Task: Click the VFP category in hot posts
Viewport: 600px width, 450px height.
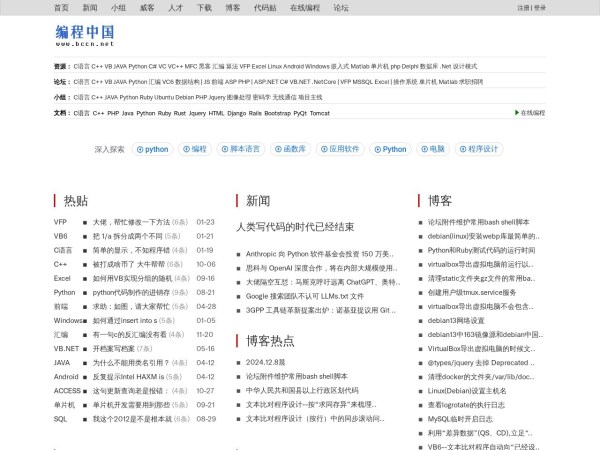Action: [x=60, y=222]
